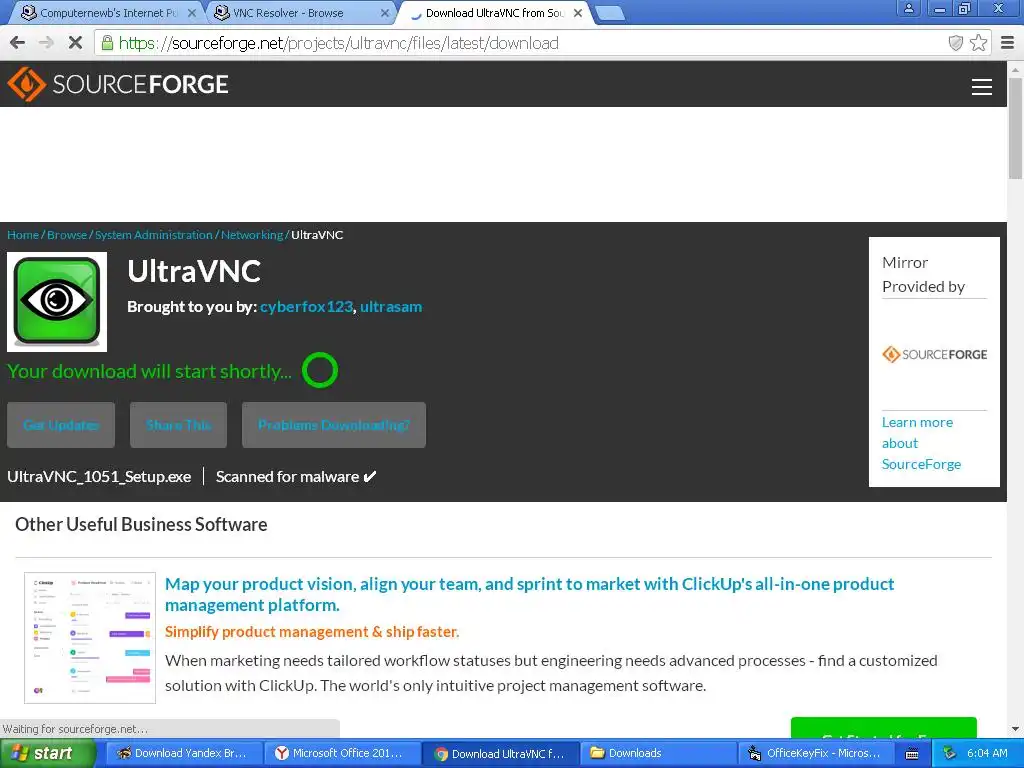Click the UltraVNC_1051_Setup.exe filename text
Image resolution: width=1024 pixels, height=768 pixels.
[x=99, y=477]
